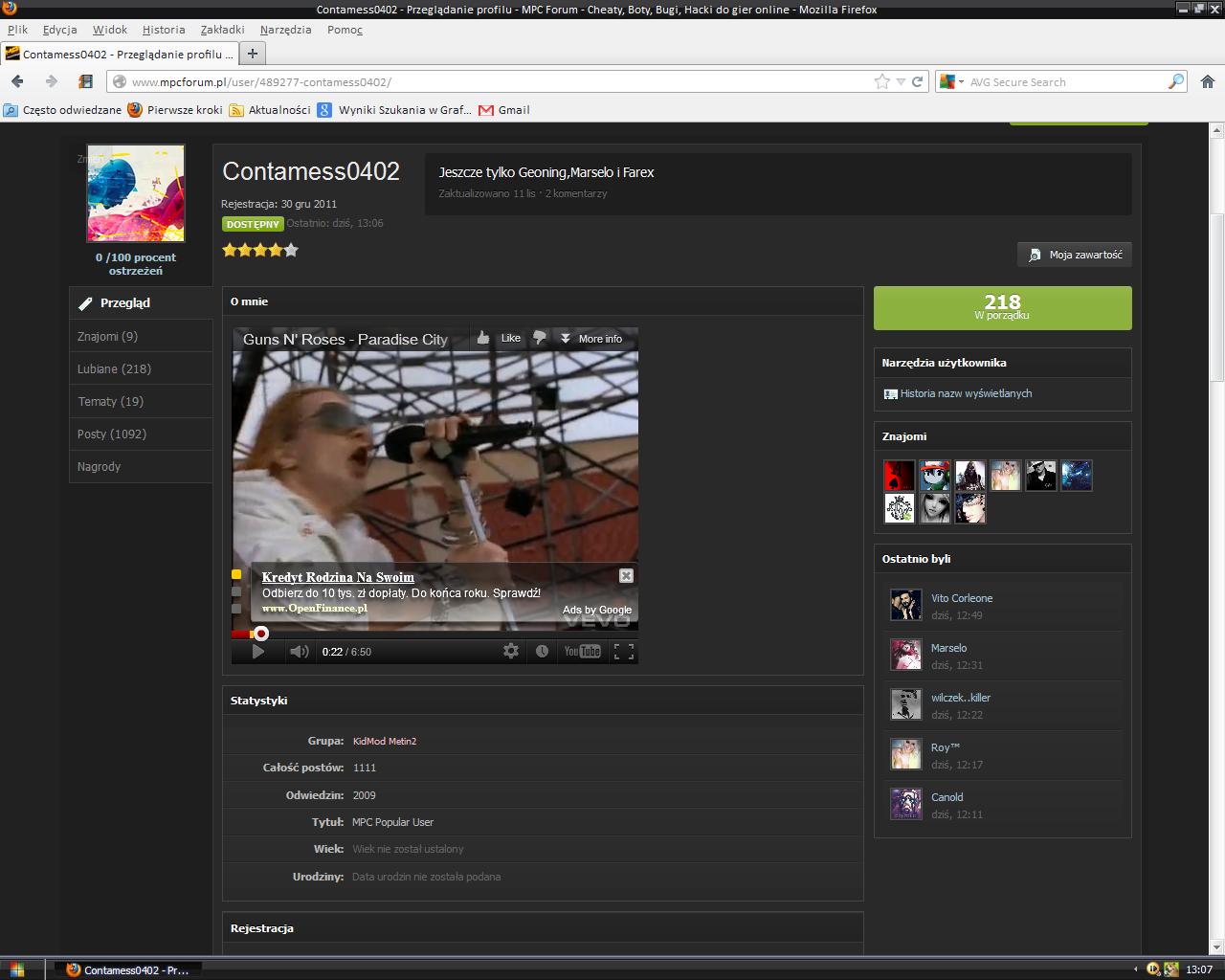Open the Widok menu
Viewport: 1225px width, 980px height.
pyautogui.click(x=110, y=30)
